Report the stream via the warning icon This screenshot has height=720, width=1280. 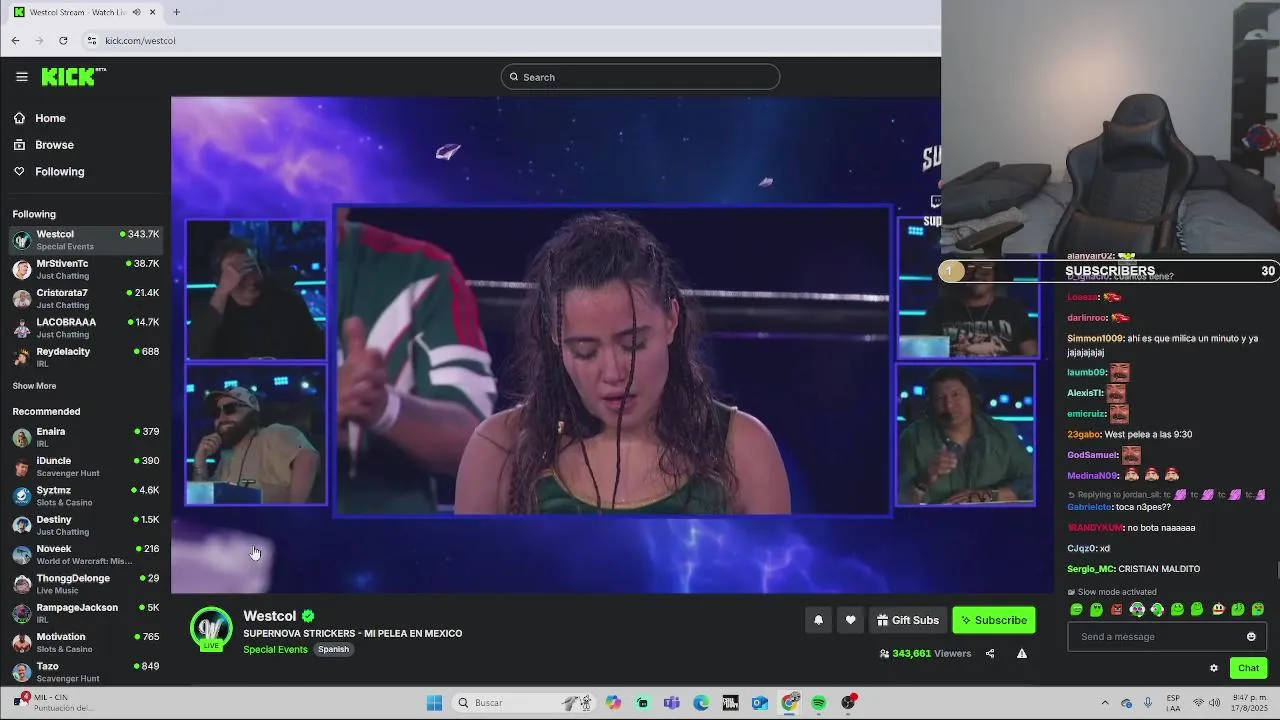click(1022, 653)
